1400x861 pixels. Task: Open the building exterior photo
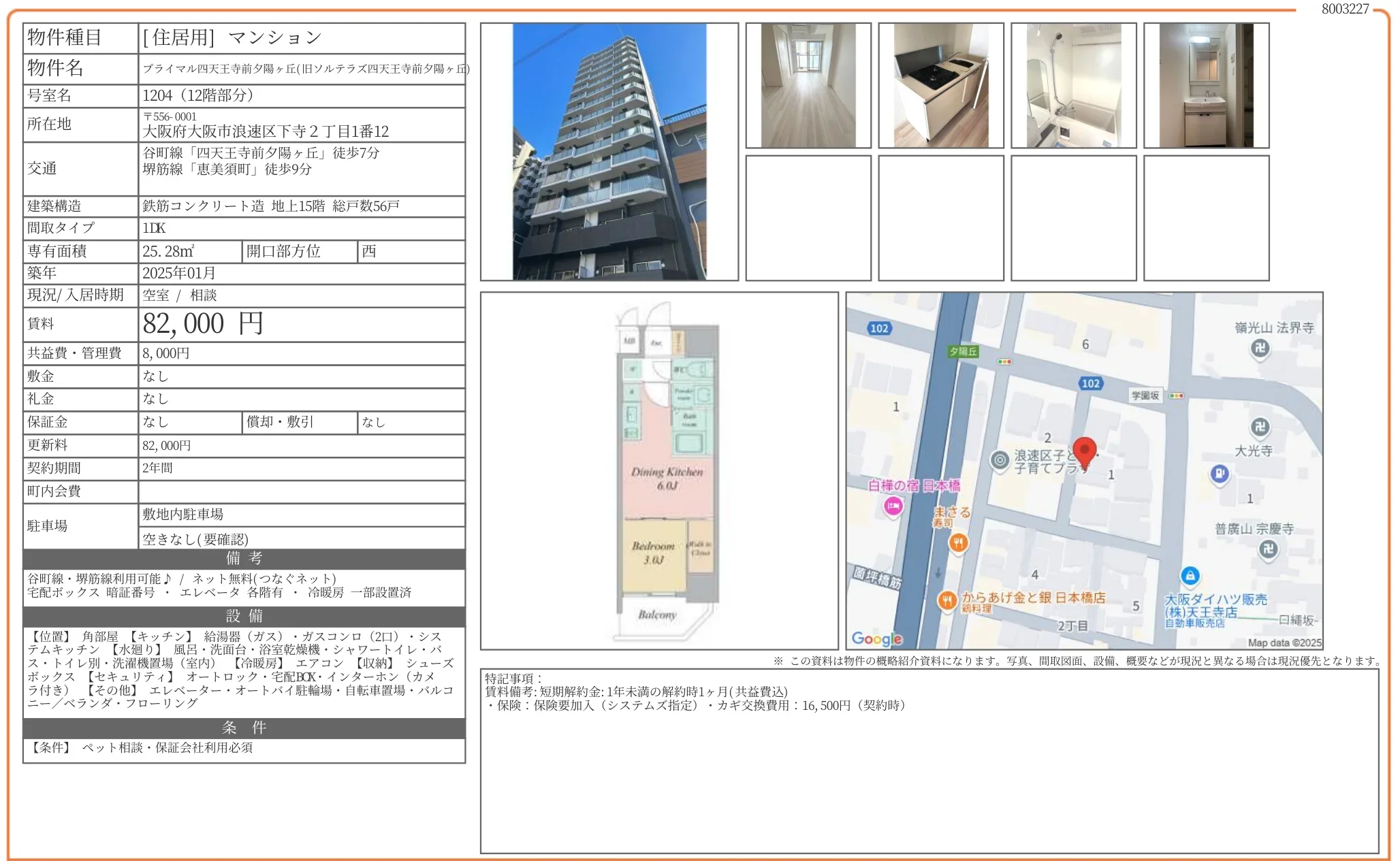tap(609, 152)
